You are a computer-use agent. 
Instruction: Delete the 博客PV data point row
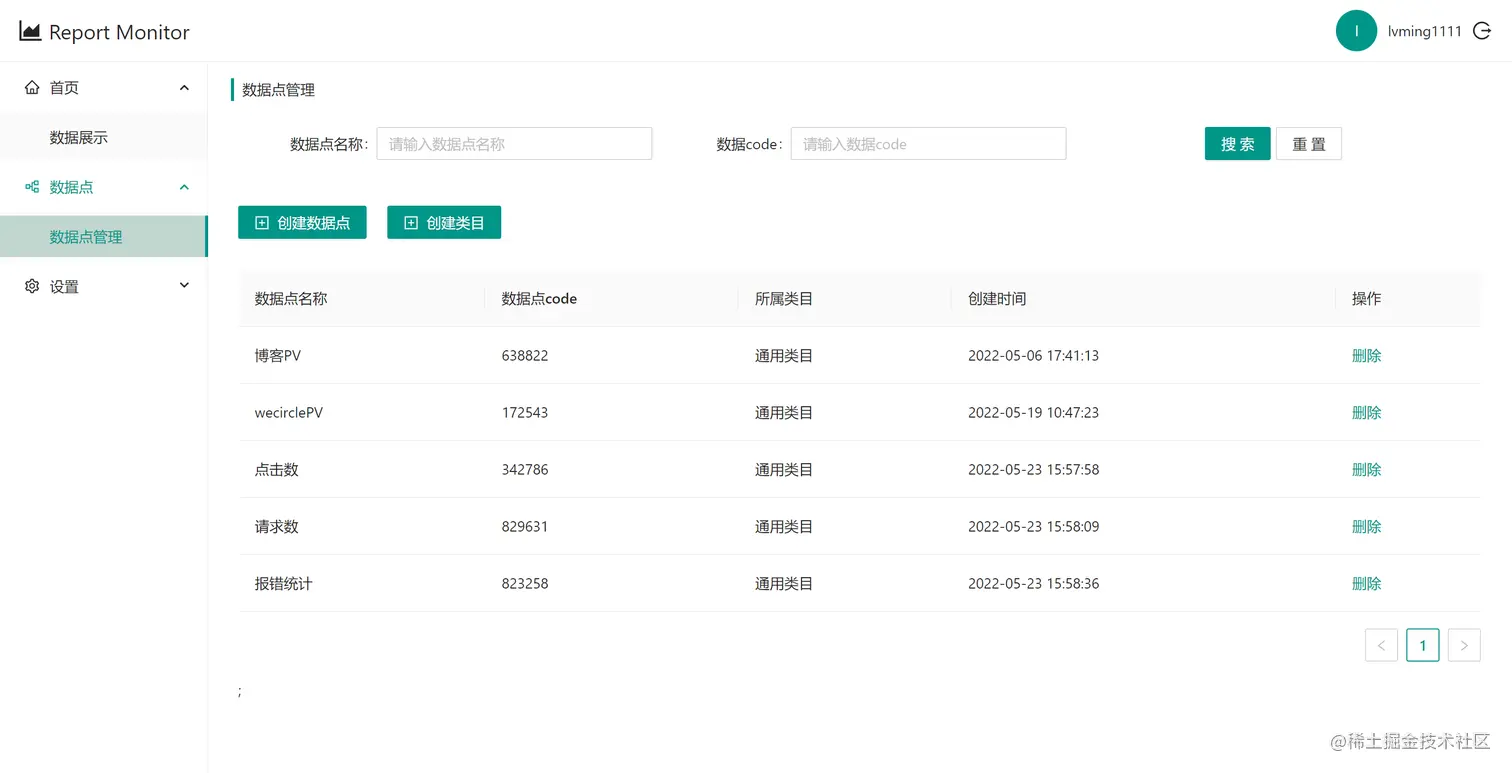1367,355
